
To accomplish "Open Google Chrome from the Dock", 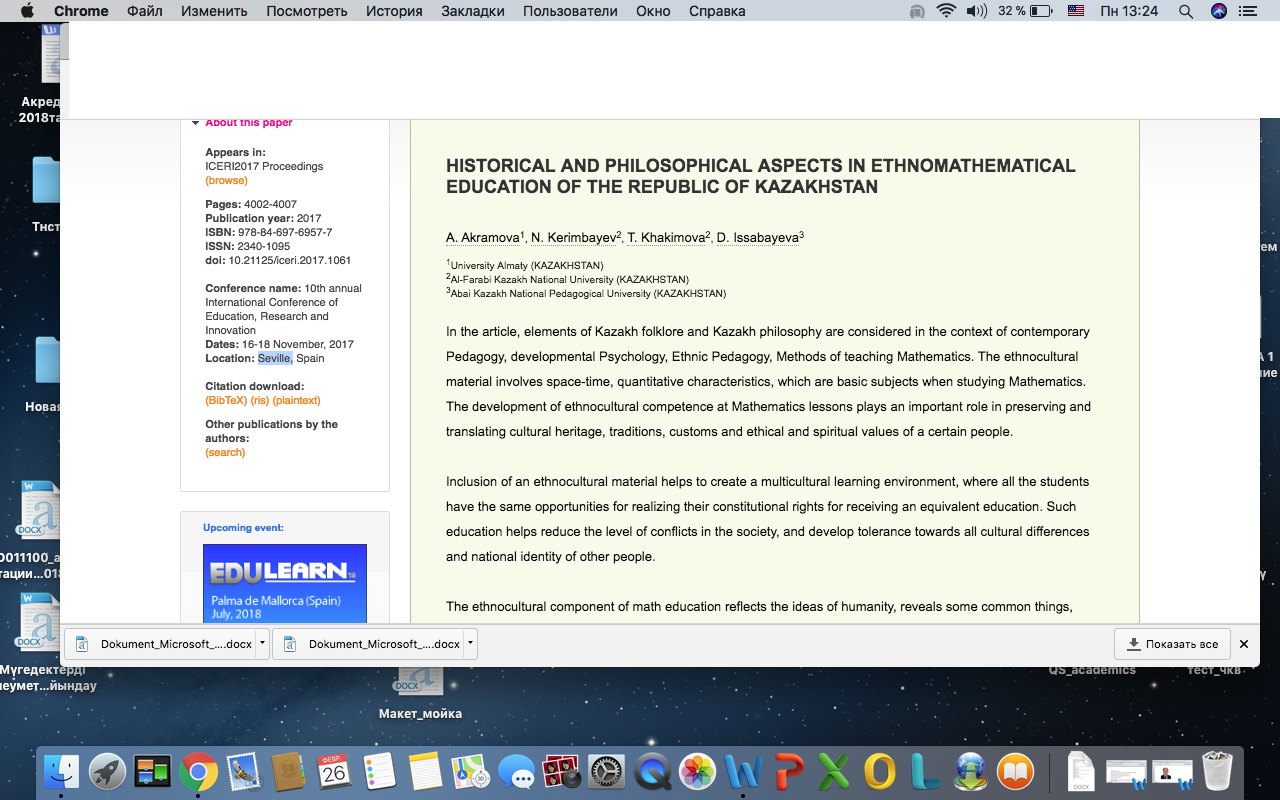I will coord(199,772).
